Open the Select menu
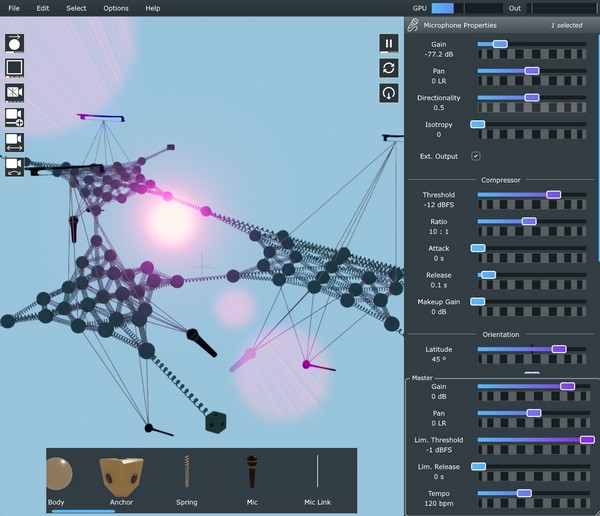 point(76,8)
